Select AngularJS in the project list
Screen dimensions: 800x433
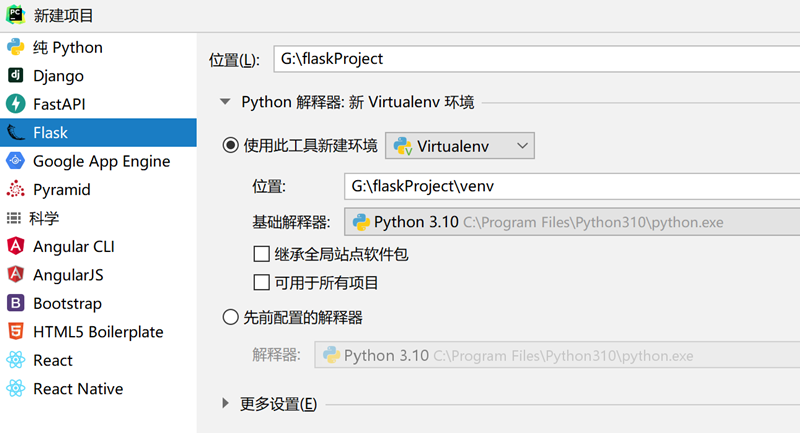[68, 275]
